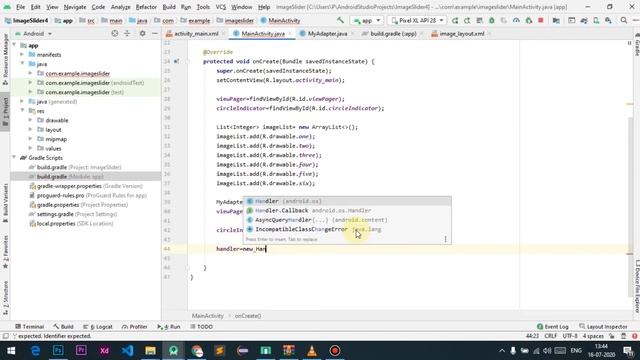The image size is (640, 360).
Task: Switch to the MyAdapter.java tab
Action: [327, 34]
